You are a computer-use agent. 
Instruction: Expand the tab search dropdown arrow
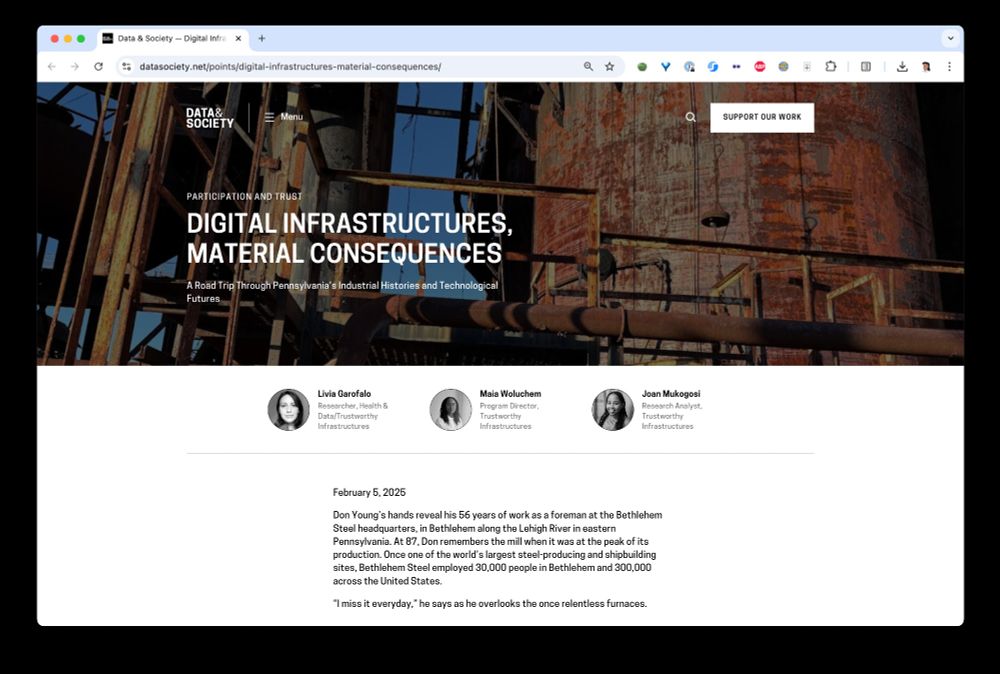[x=950, y=38]
